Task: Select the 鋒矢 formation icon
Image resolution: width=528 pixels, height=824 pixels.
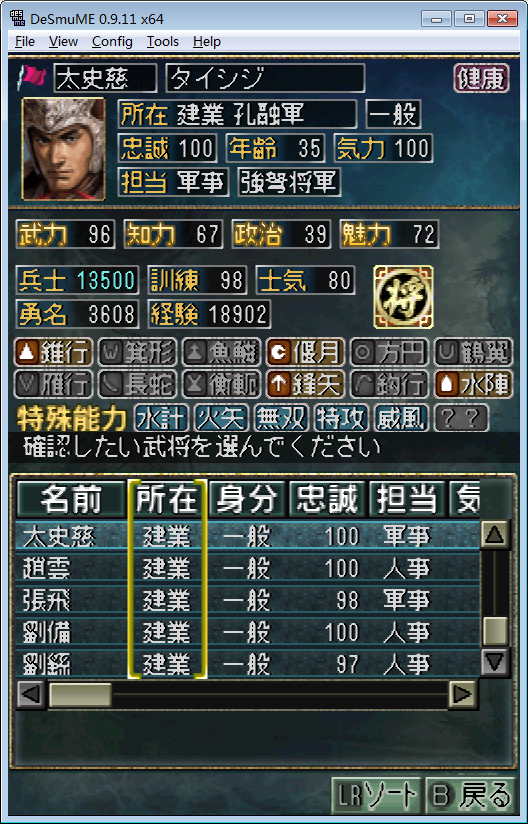Action: pos(305,384)
